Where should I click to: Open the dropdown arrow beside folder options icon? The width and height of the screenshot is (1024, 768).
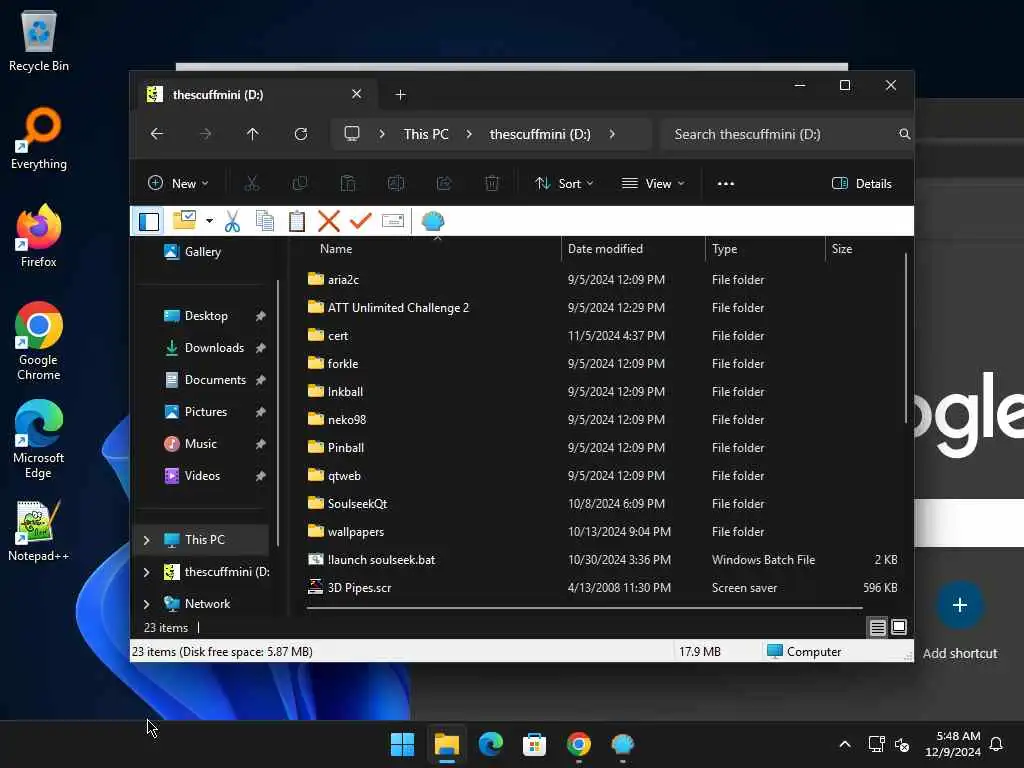(x=209, y=221)
